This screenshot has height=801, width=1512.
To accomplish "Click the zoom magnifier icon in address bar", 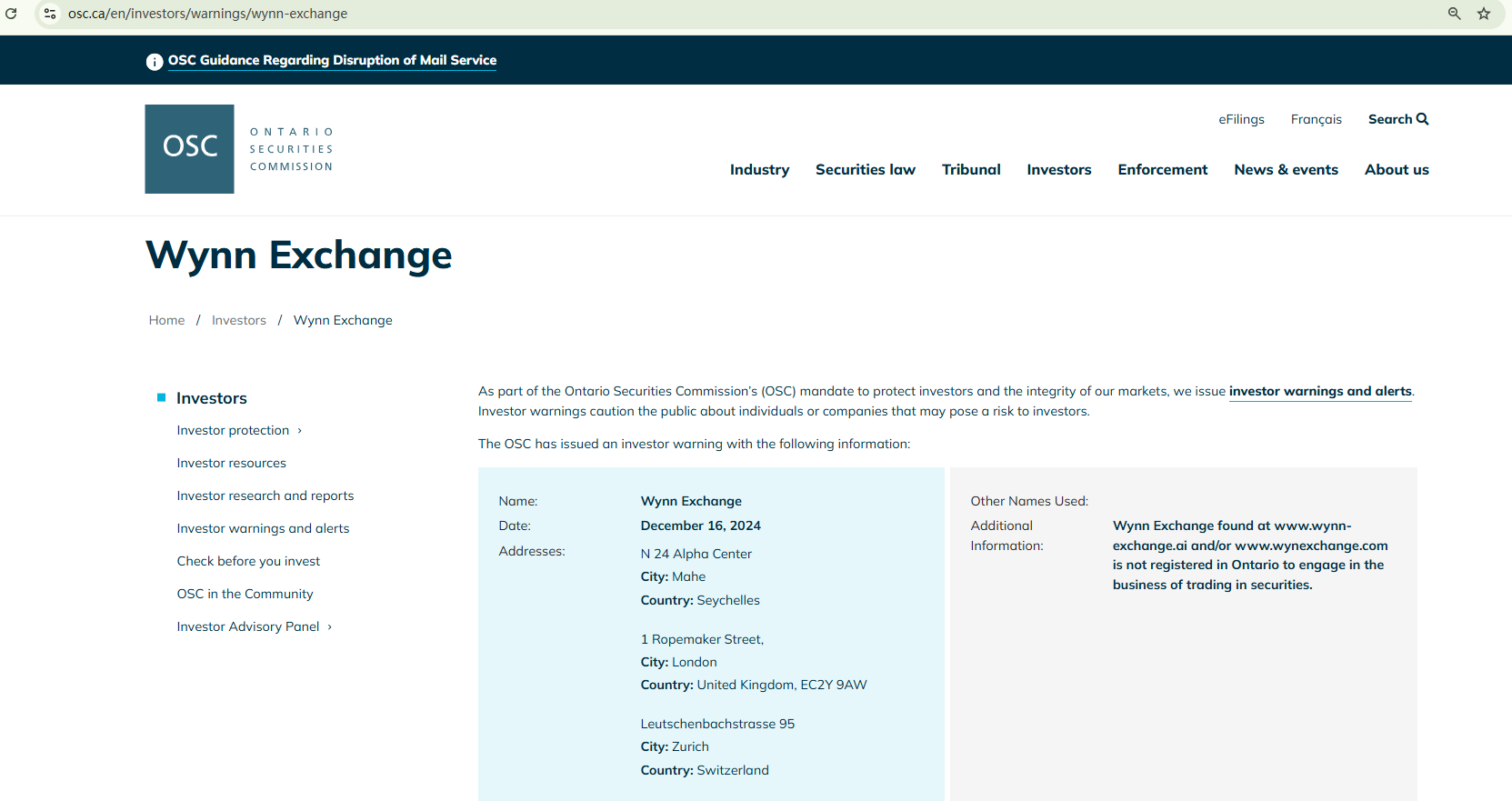I will [1455, 14].
